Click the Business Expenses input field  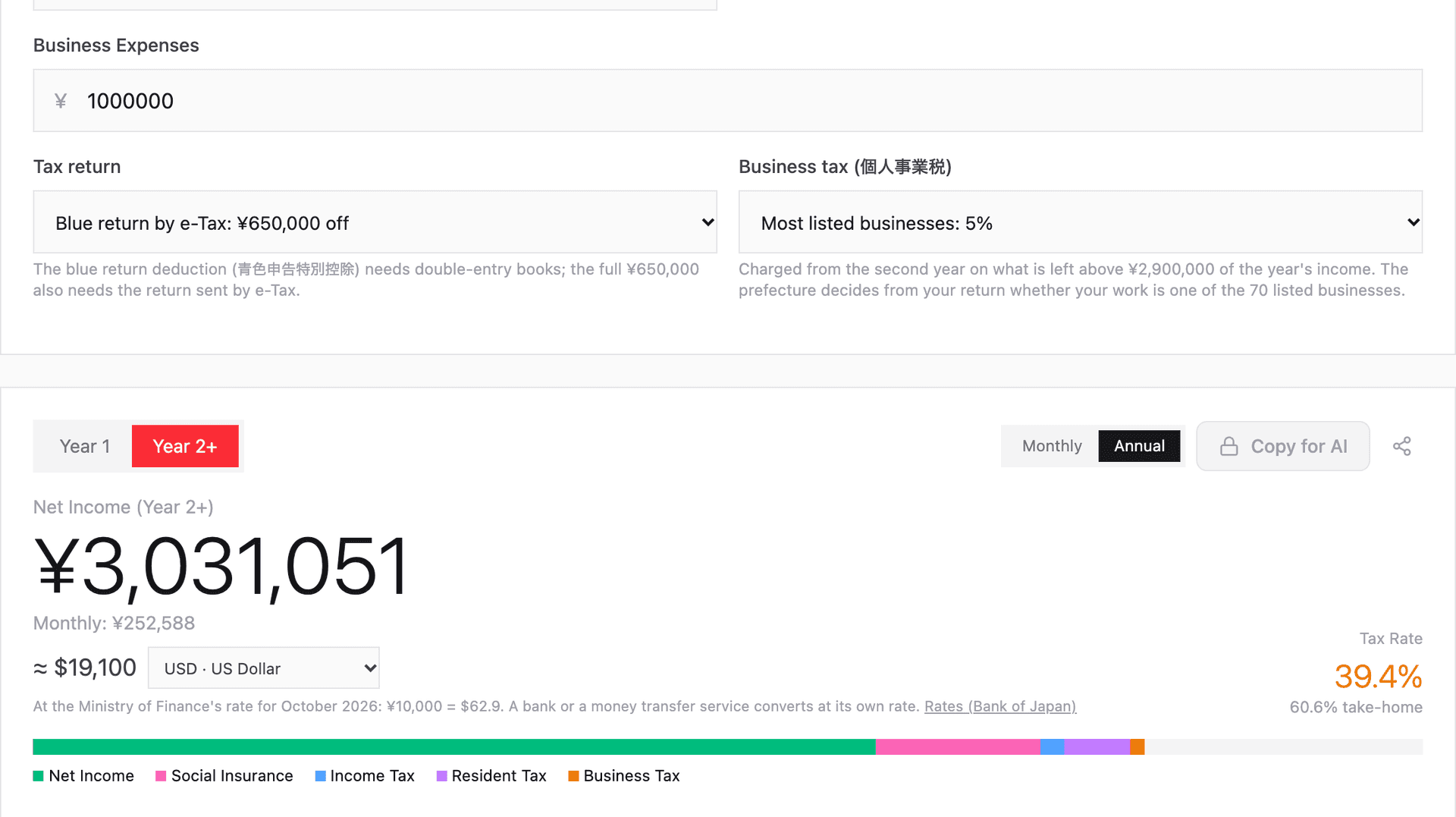pyautogui.click(x=728, y=101)
